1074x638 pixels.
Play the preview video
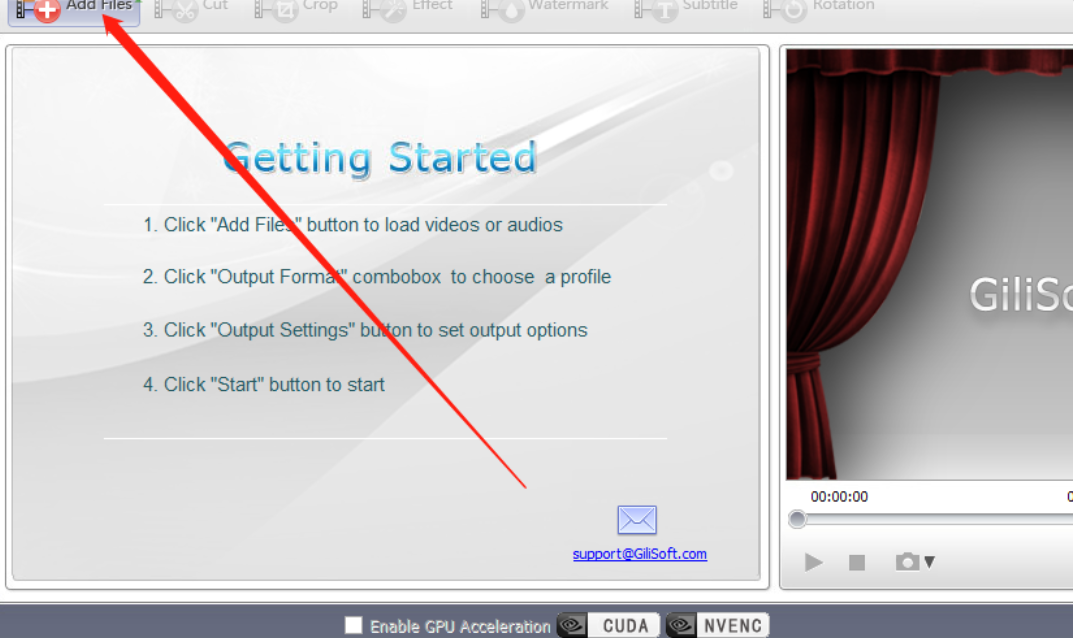[x=813, y=563]
